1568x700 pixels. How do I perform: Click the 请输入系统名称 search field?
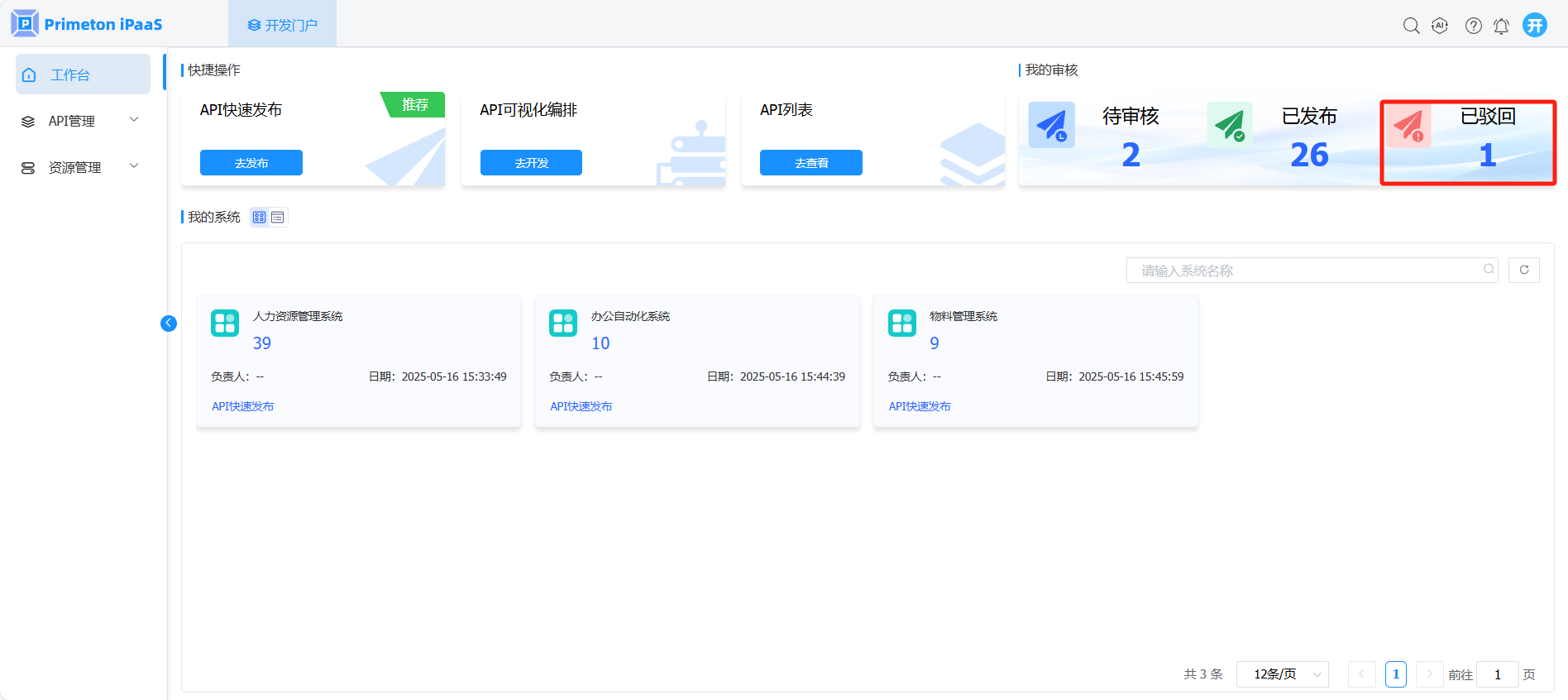coord(1307,271)
